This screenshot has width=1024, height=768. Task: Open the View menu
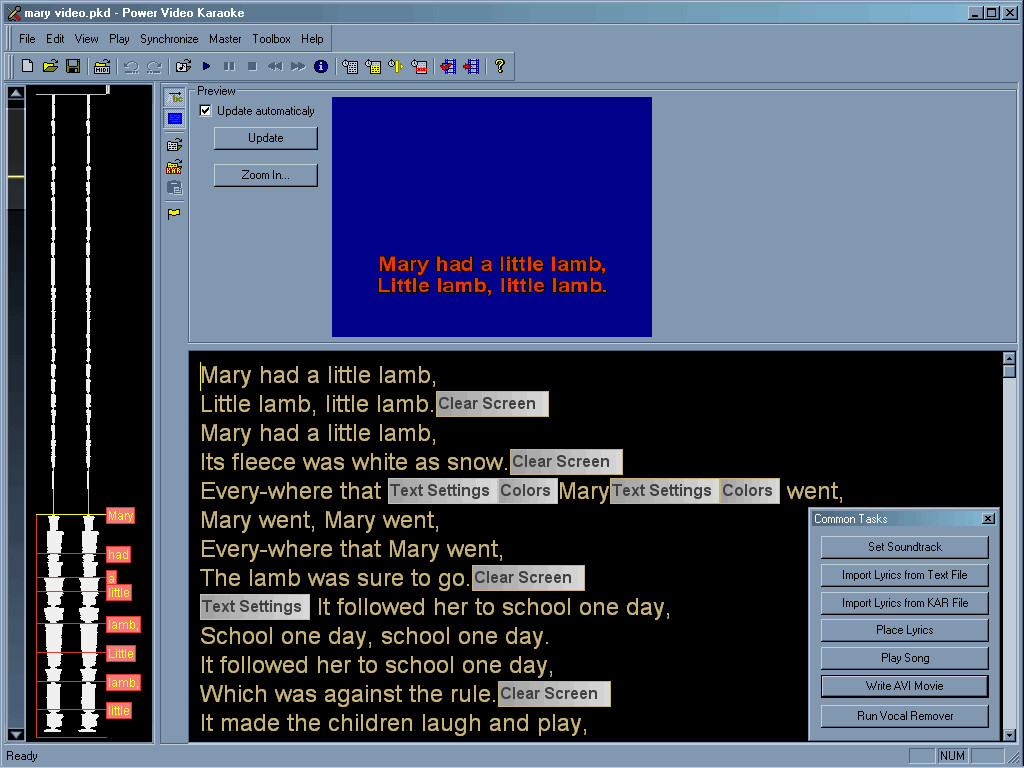pyautogui.click(x=86, y=39)
